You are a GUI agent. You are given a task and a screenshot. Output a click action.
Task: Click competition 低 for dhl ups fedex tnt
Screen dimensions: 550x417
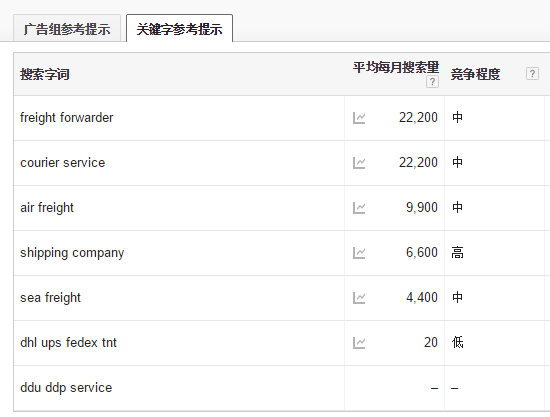457,342
